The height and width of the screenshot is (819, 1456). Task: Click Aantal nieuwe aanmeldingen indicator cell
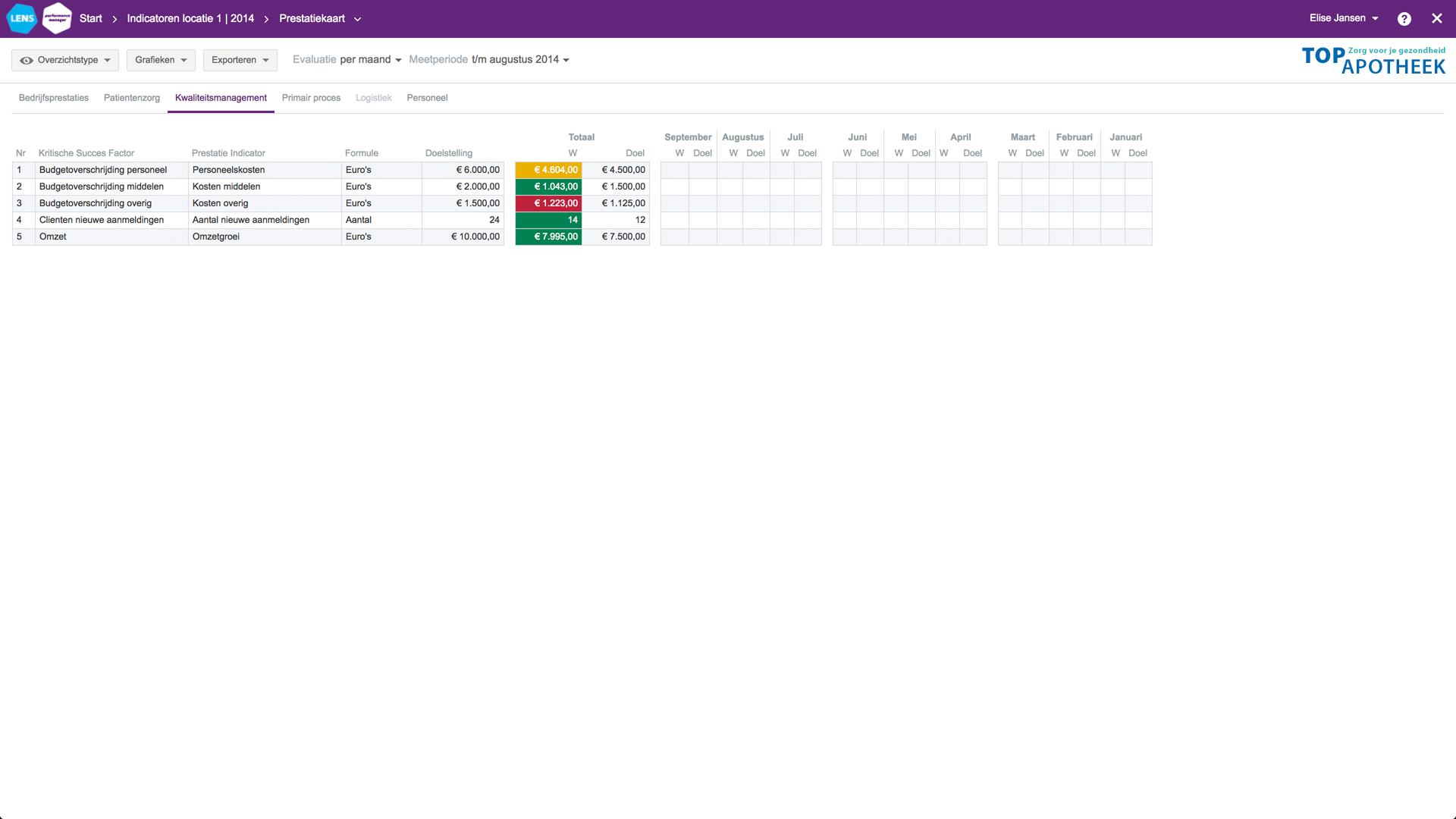point(265,220)
